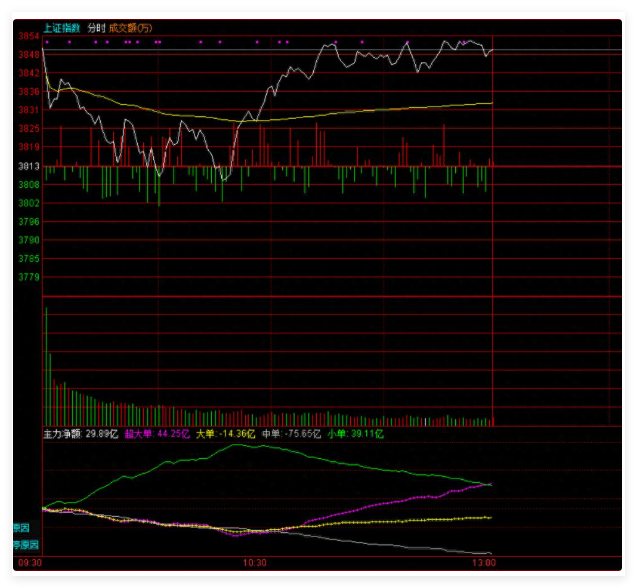Viewport: 637px width, 588px height.
Task: Click the 主力净额 29.89亿 readout
Action: [x=80, y=435]
